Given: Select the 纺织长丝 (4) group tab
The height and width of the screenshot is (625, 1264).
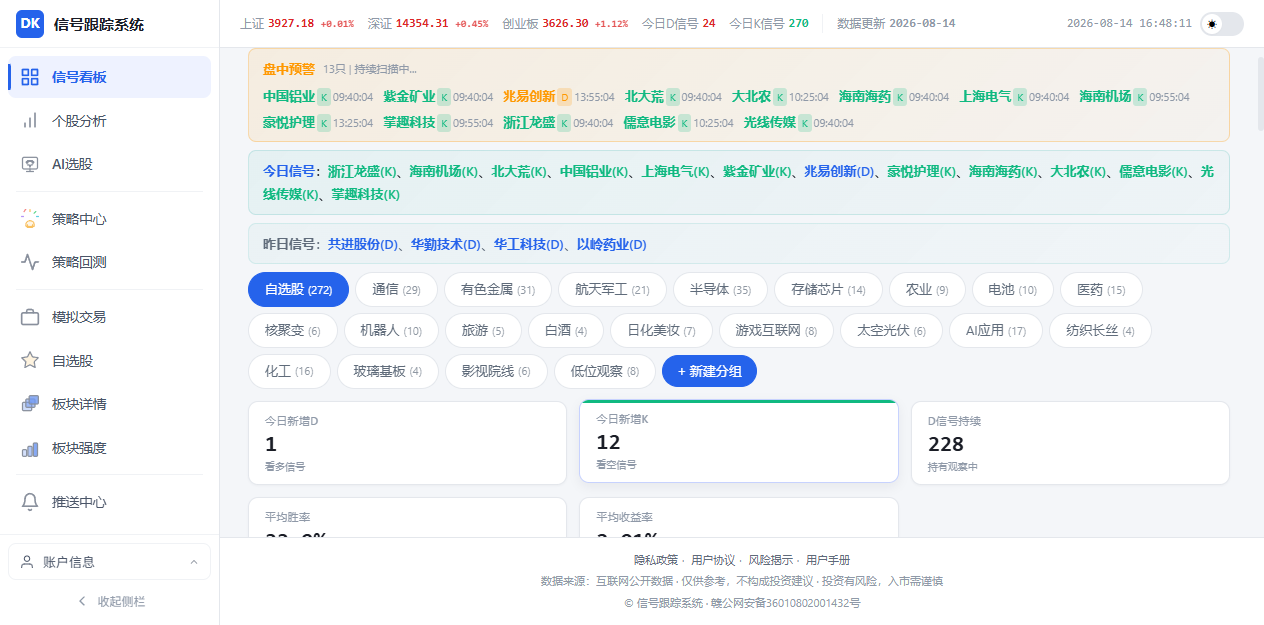Looking at the screenshot, I should tap(1100, 331).
